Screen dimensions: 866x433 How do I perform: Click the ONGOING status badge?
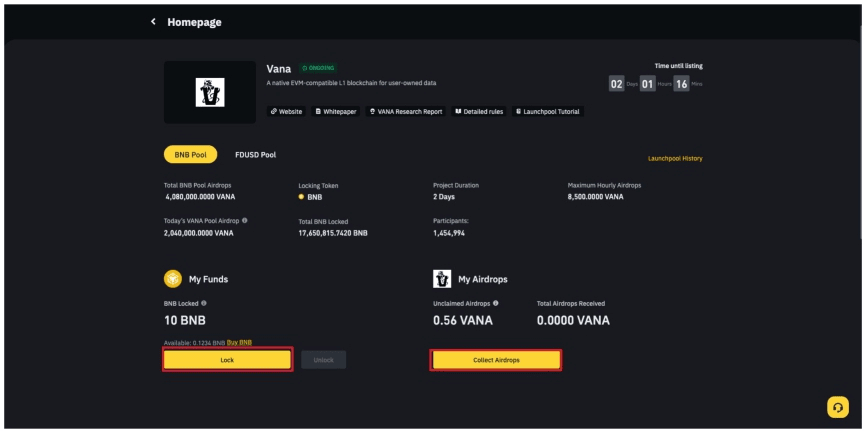318,68
